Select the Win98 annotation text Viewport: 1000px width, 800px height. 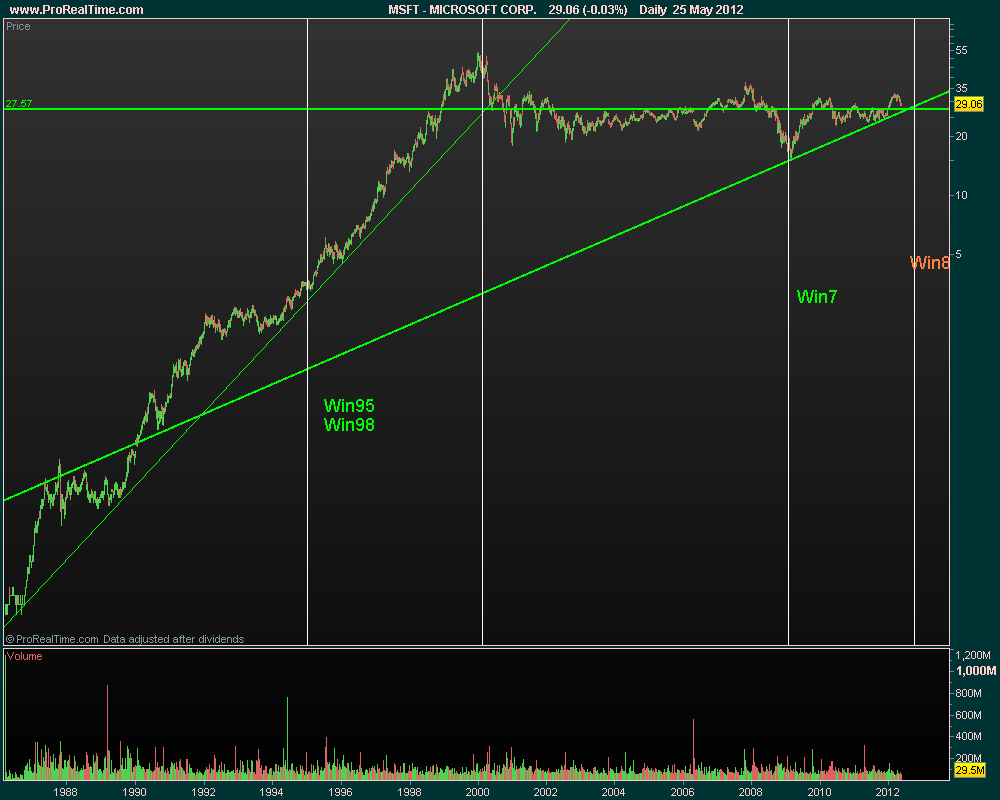click(x=349, y=425)
